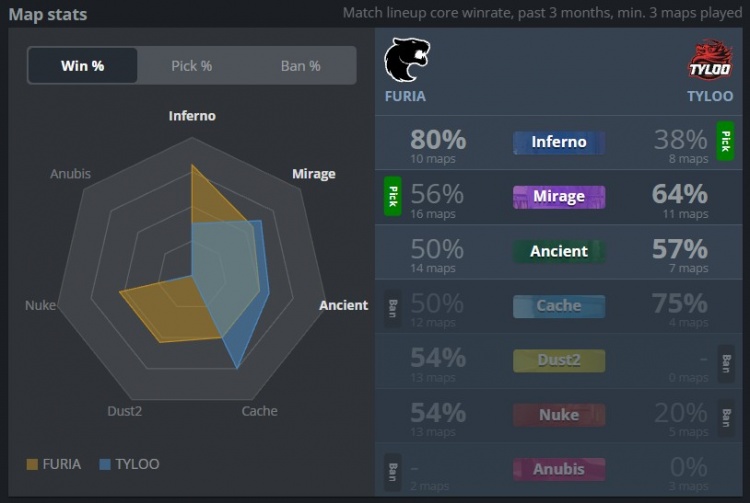Viewport: 750px width, 503px height.
Task: Click the Inferno axis label on radar chart
Action: [x=192, y=116]
